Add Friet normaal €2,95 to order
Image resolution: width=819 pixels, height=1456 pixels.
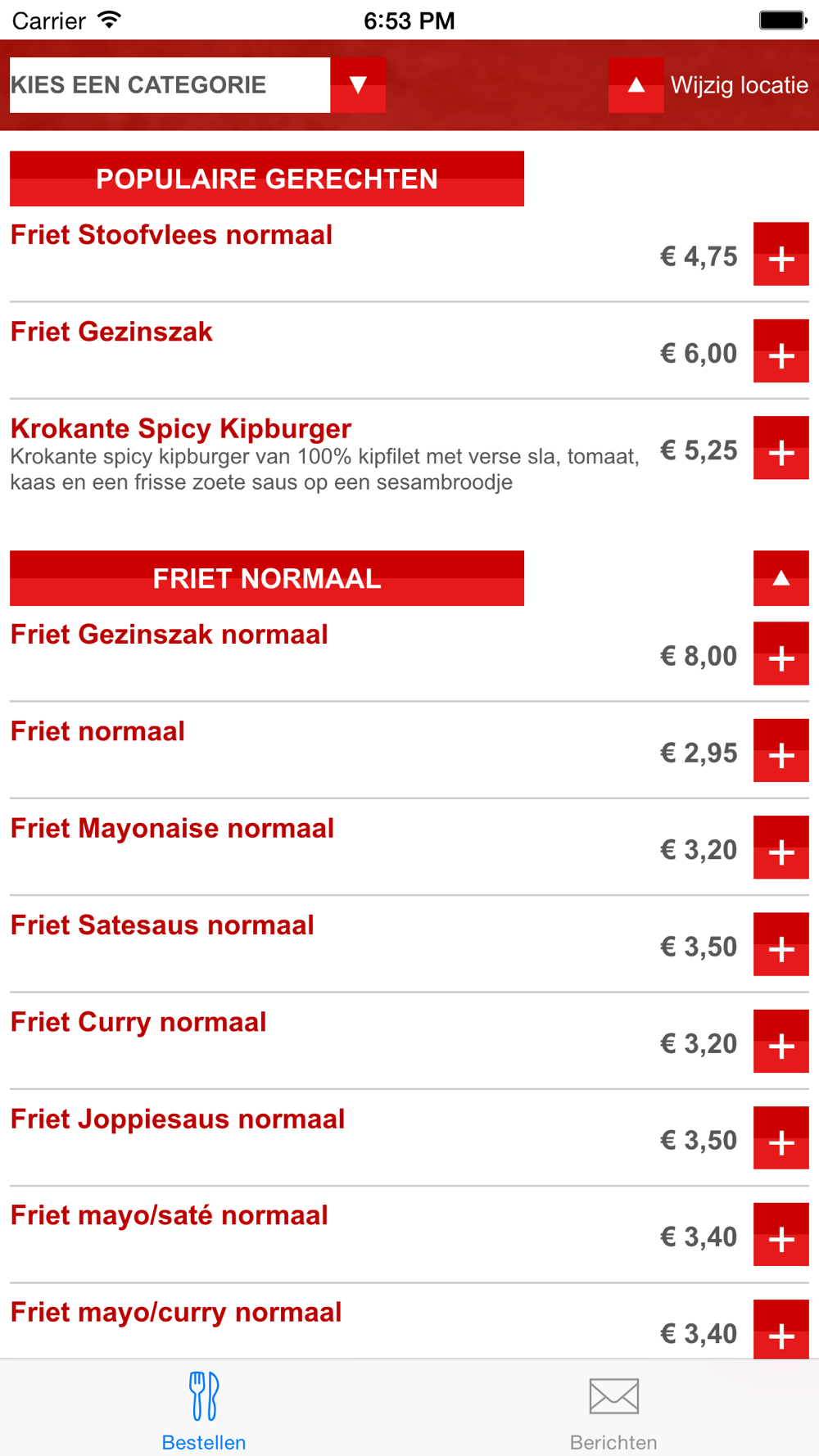click(781, 751)
